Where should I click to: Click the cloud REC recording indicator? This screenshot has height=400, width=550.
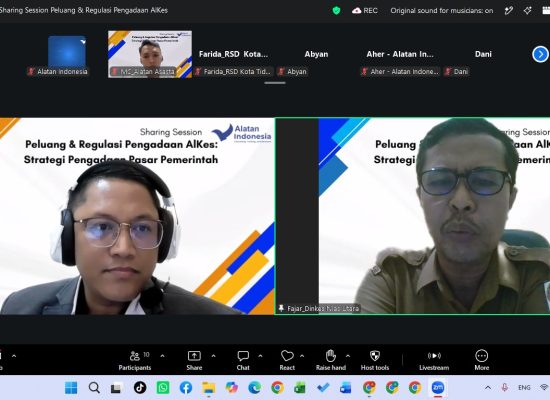pos(365,11)
